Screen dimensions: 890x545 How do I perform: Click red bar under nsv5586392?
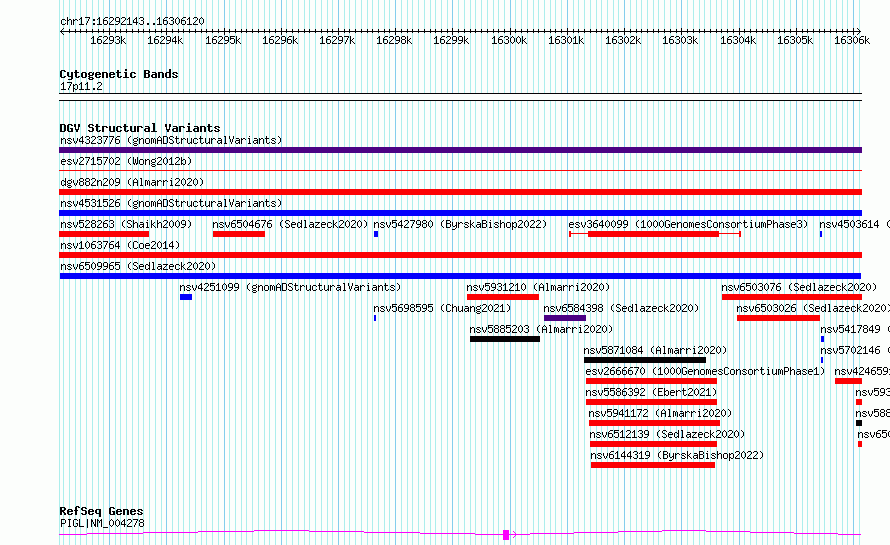651,402
